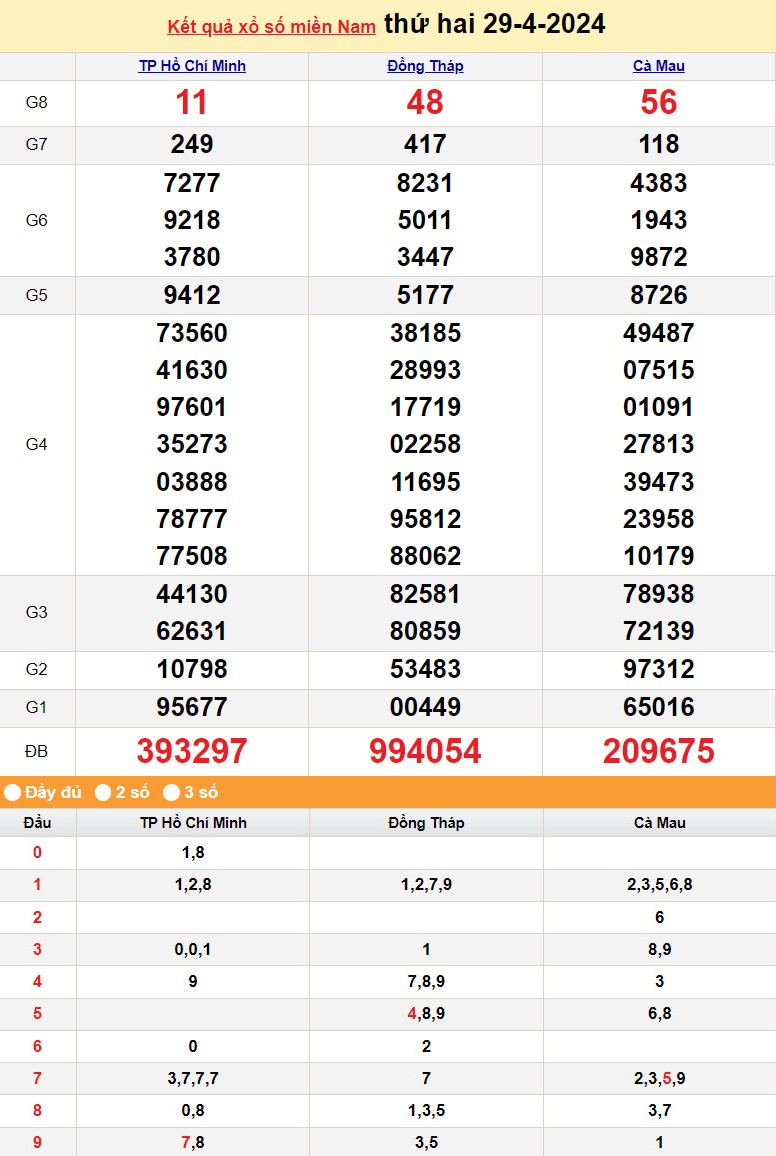Click Đồng Tháp special prize 994054
Image resolution: width=776 pixels, height=1156 pixels.
click(x=425, y=751)
